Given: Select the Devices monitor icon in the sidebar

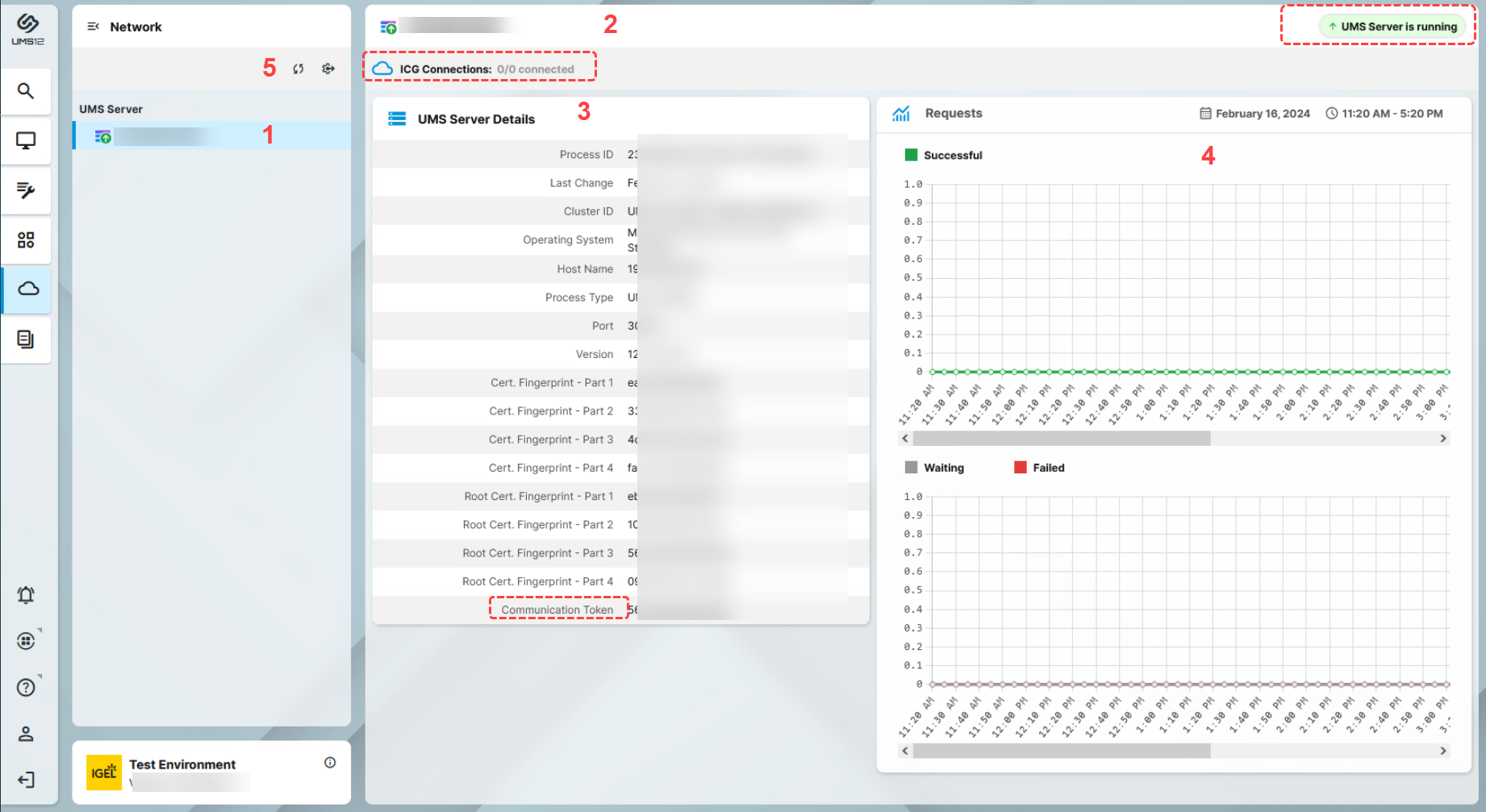Looking at the screenshot, I should point(26,140).
